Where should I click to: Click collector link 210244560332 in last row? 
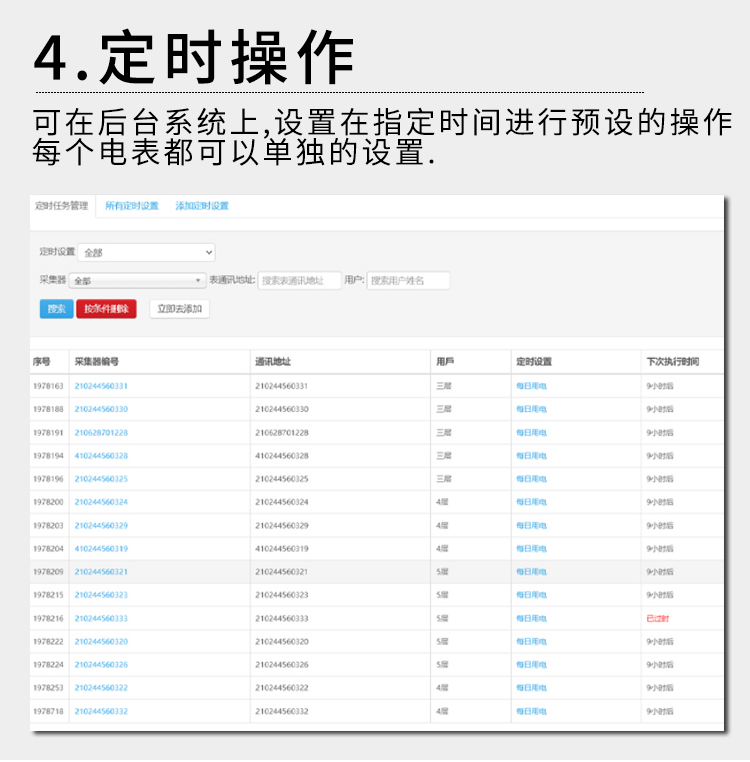[101, 711]
